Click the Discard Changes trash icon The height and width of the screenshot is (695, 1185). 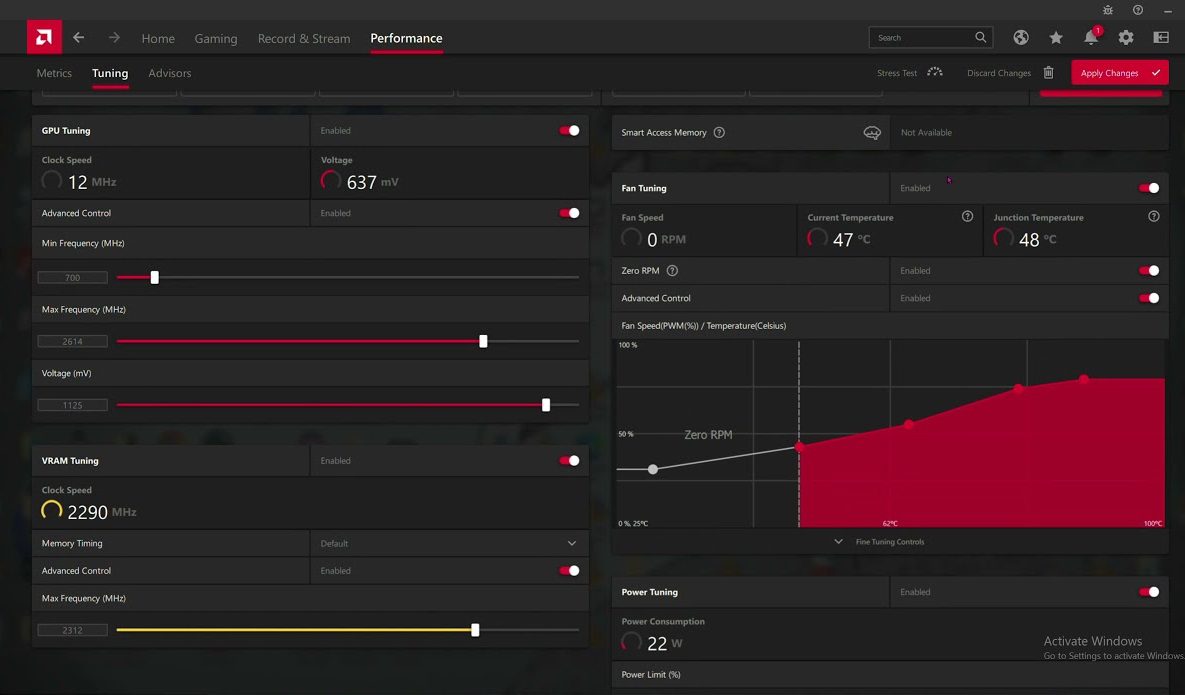coord(1048,73)
